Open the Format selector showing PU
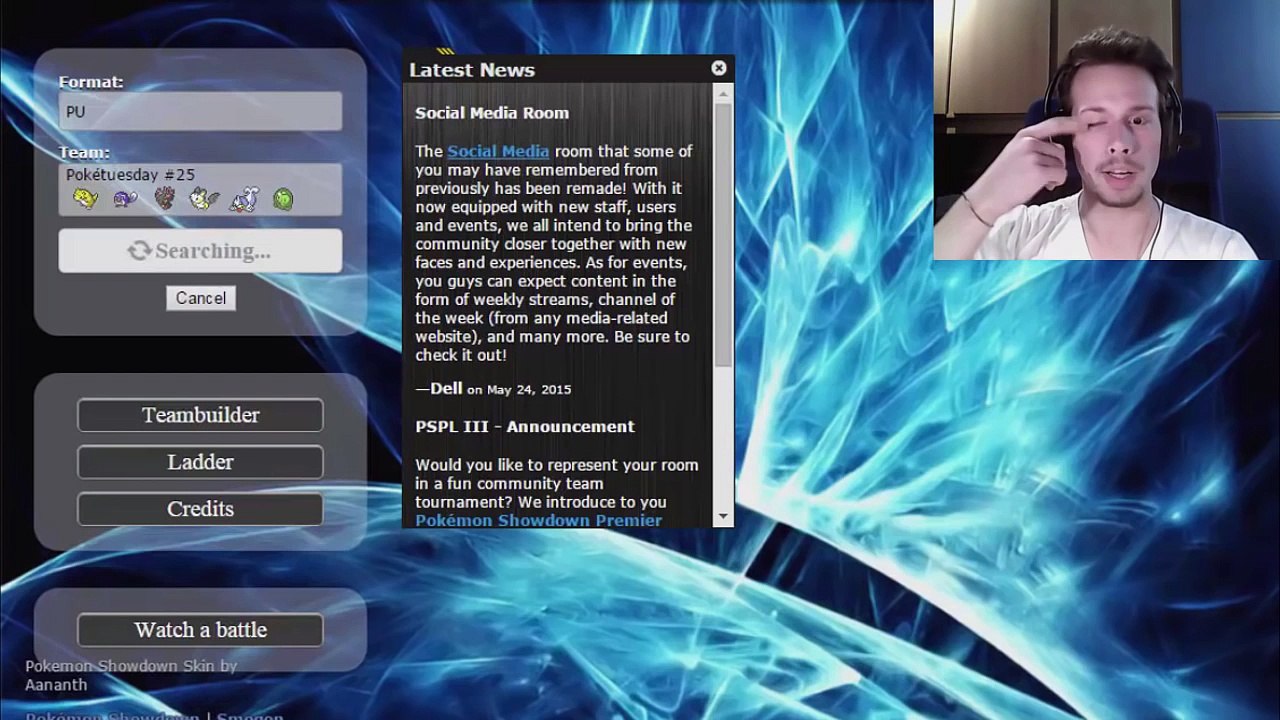 coord(200,112)
